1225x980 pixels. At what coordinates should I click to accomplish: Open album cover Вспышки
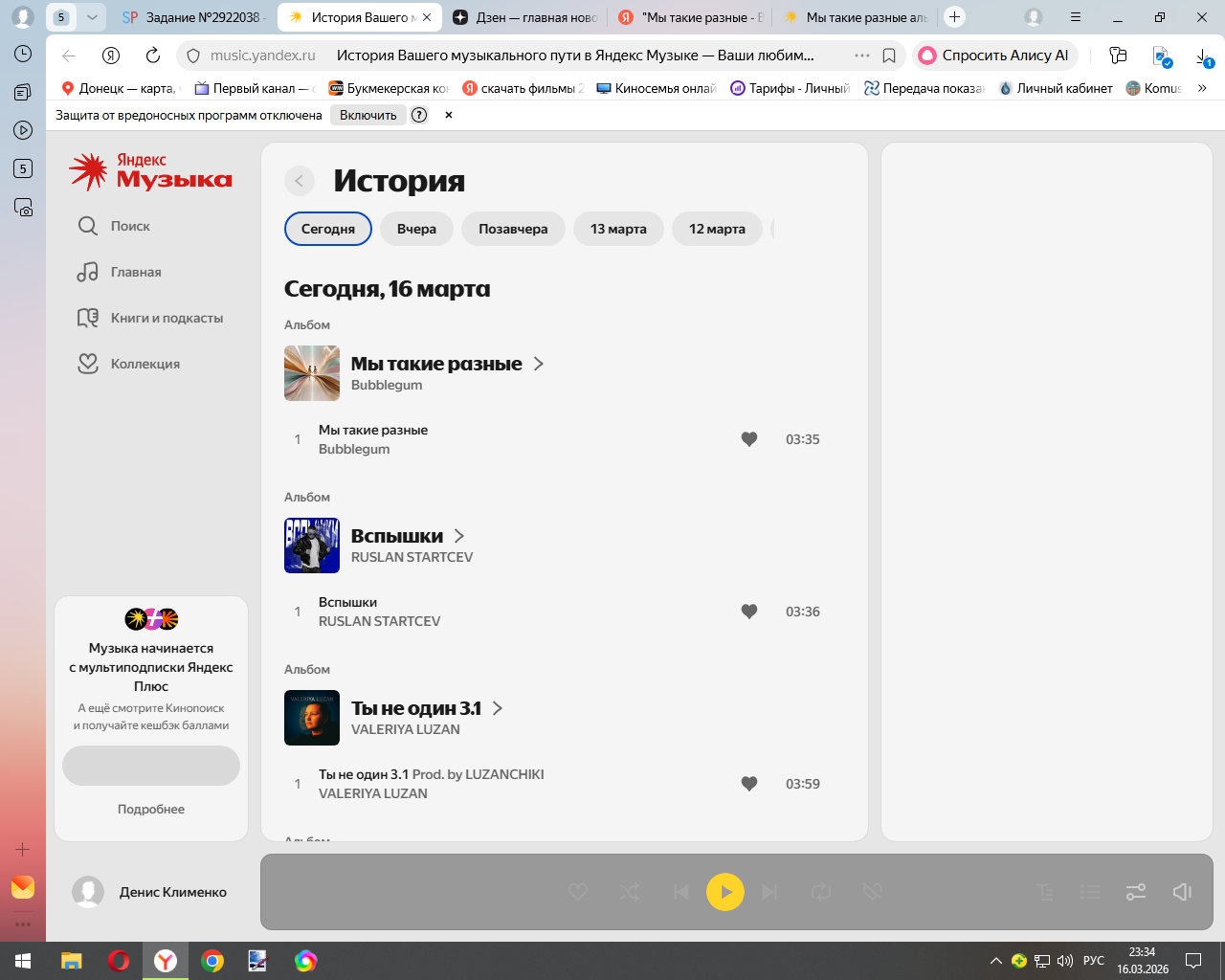[312, 546]
